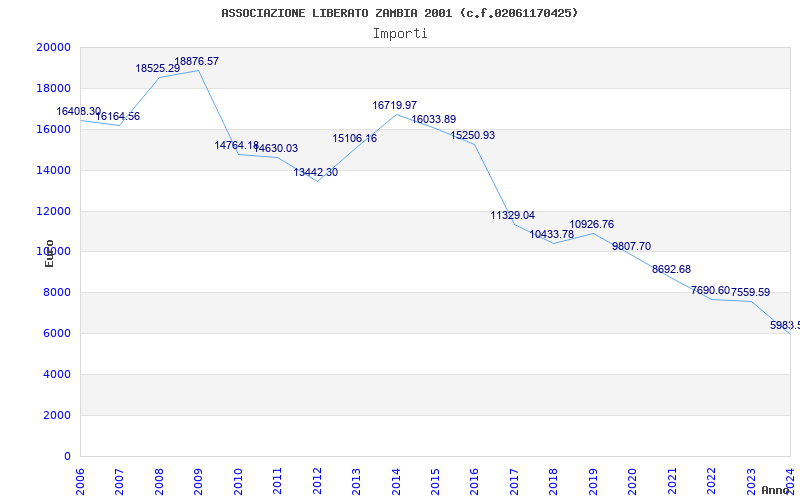Click y-axis tick label 6000
Viewport: 800px width, 500px height.
point(56,334)
